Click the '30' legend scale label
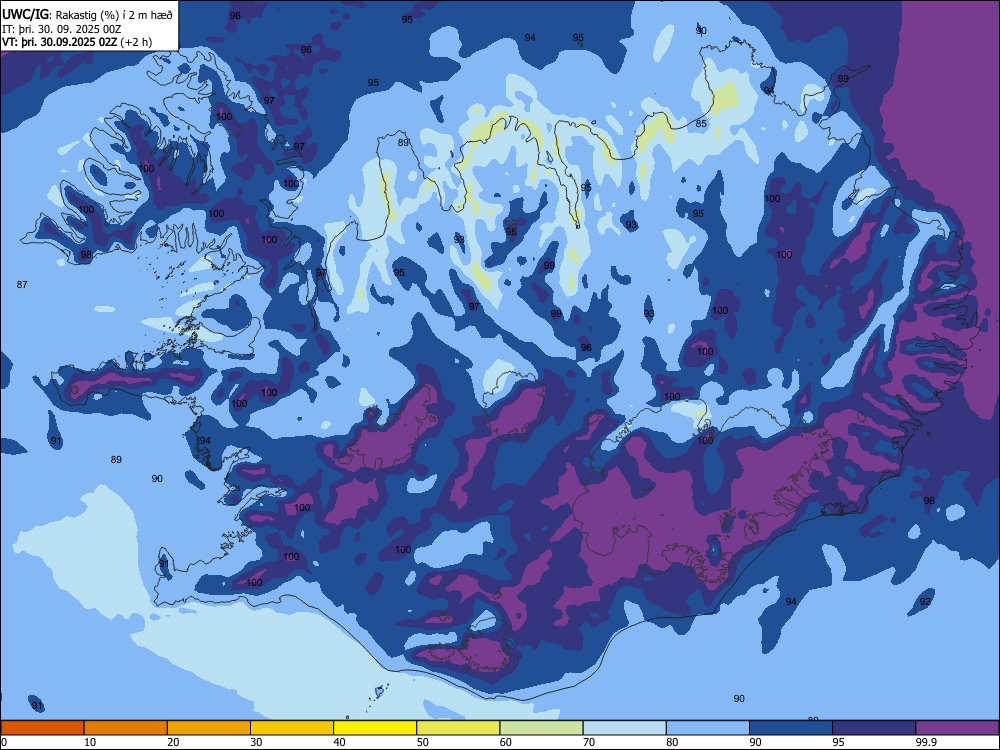This screenshot has height=750, width=1000. click(x=256, y=742)
